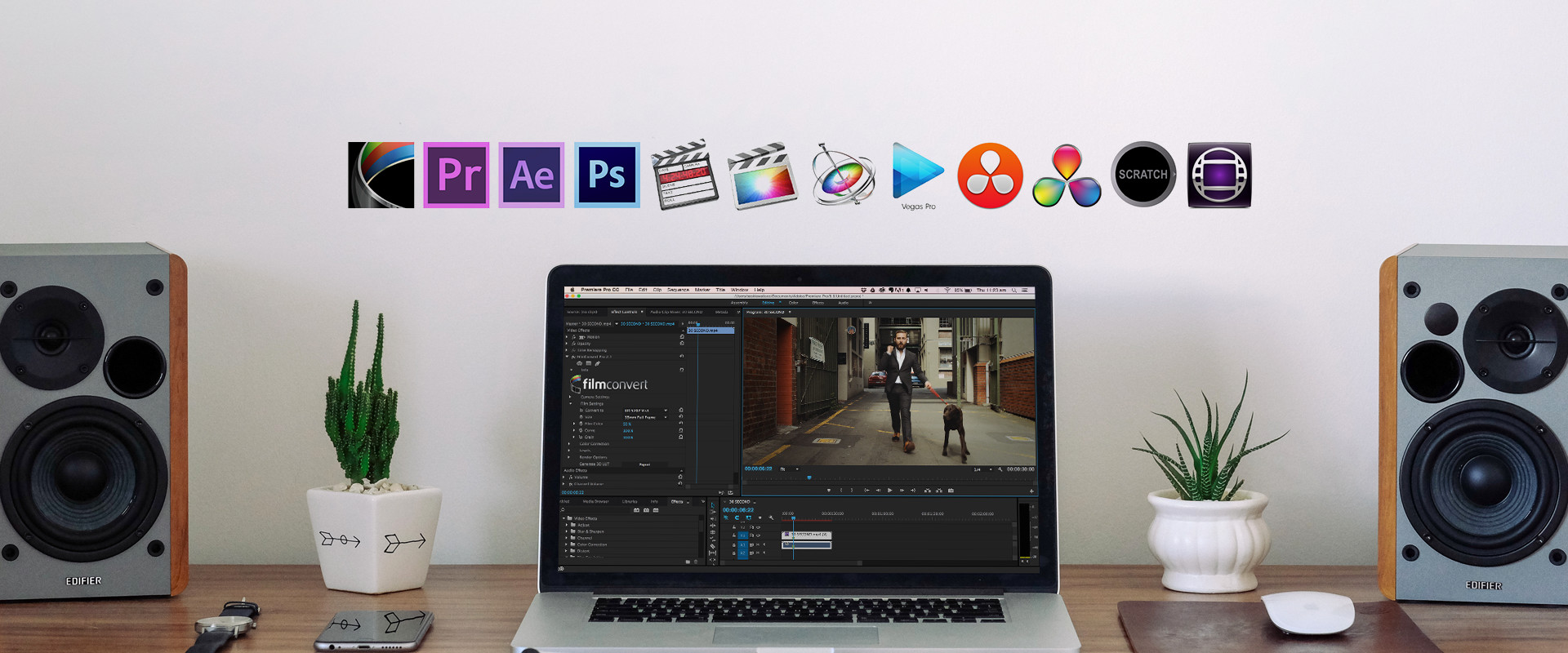The width and height of the screenshot is (1568, 653).
Task: Open the File menu in Premiere Pro
Action: click(x=629, y=290)
